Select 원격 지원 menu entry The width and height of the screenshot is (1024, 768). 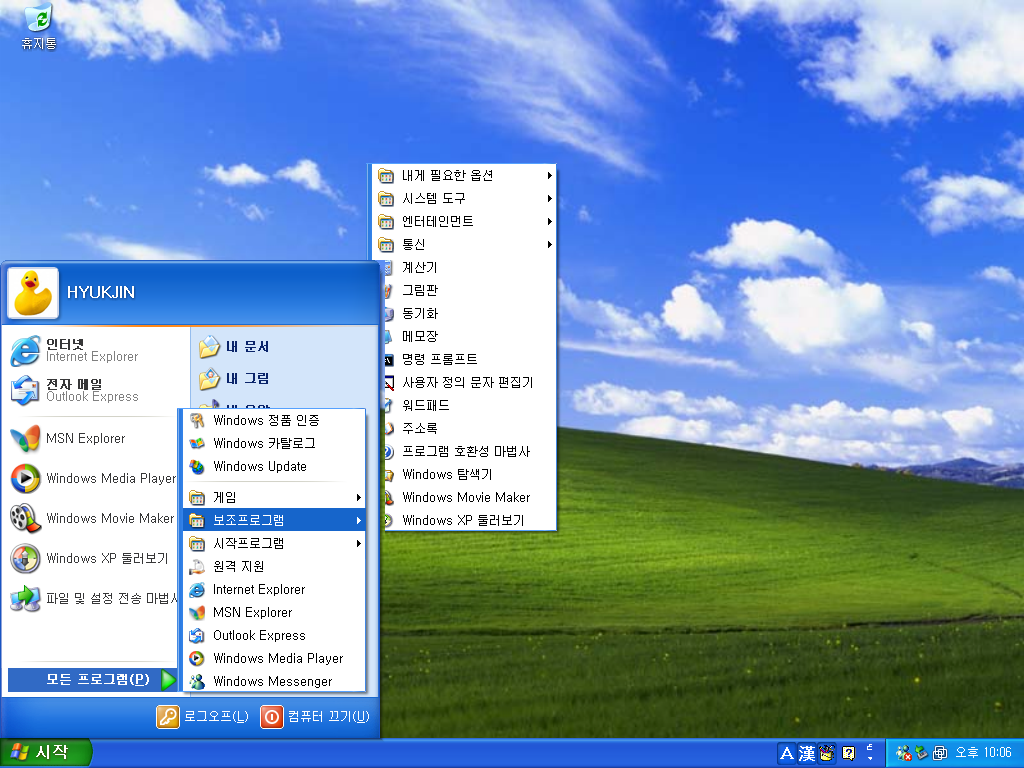click(274, 566)
